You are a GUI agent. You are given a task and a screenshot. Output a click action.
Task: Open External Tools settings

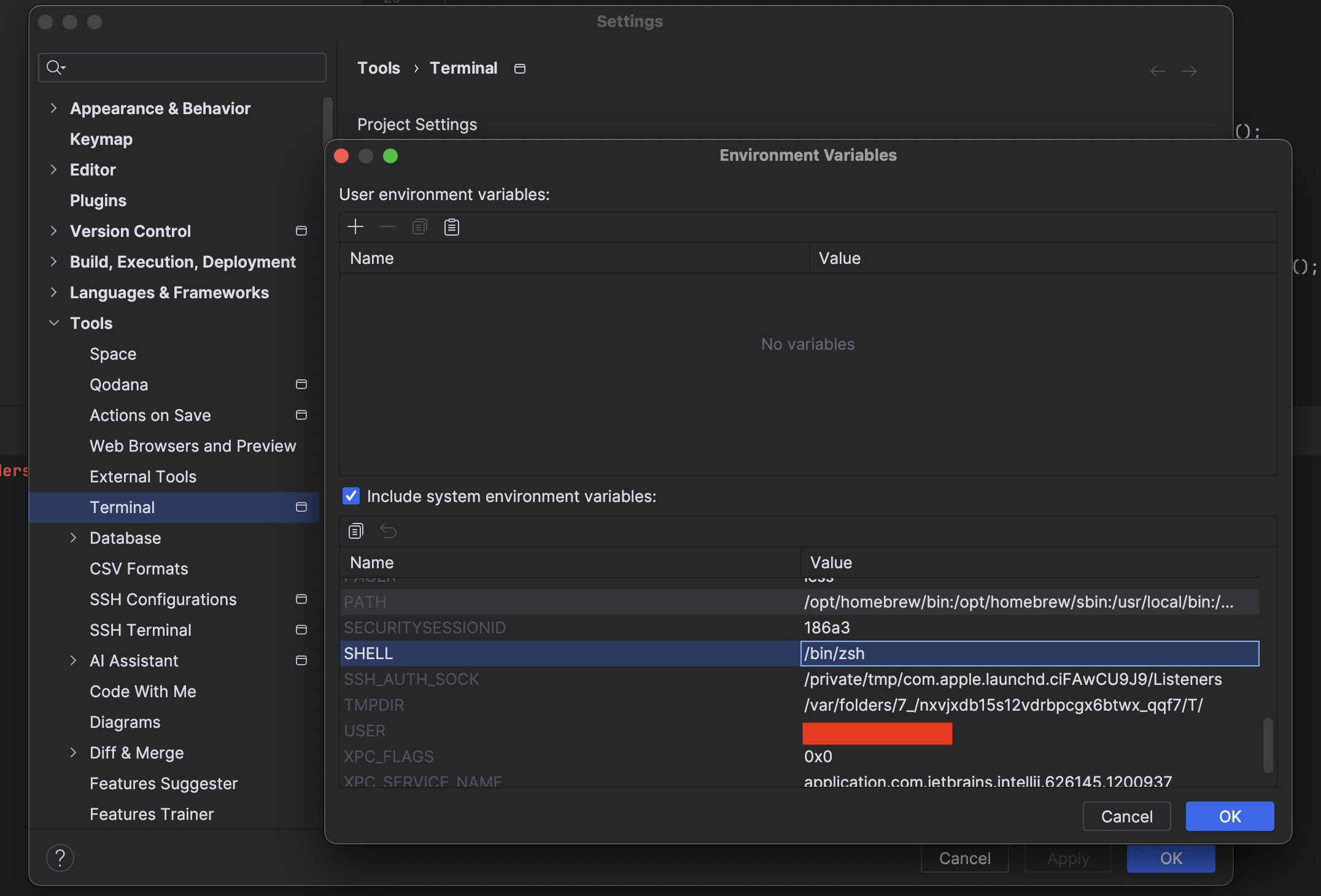(x=142, y=477)
